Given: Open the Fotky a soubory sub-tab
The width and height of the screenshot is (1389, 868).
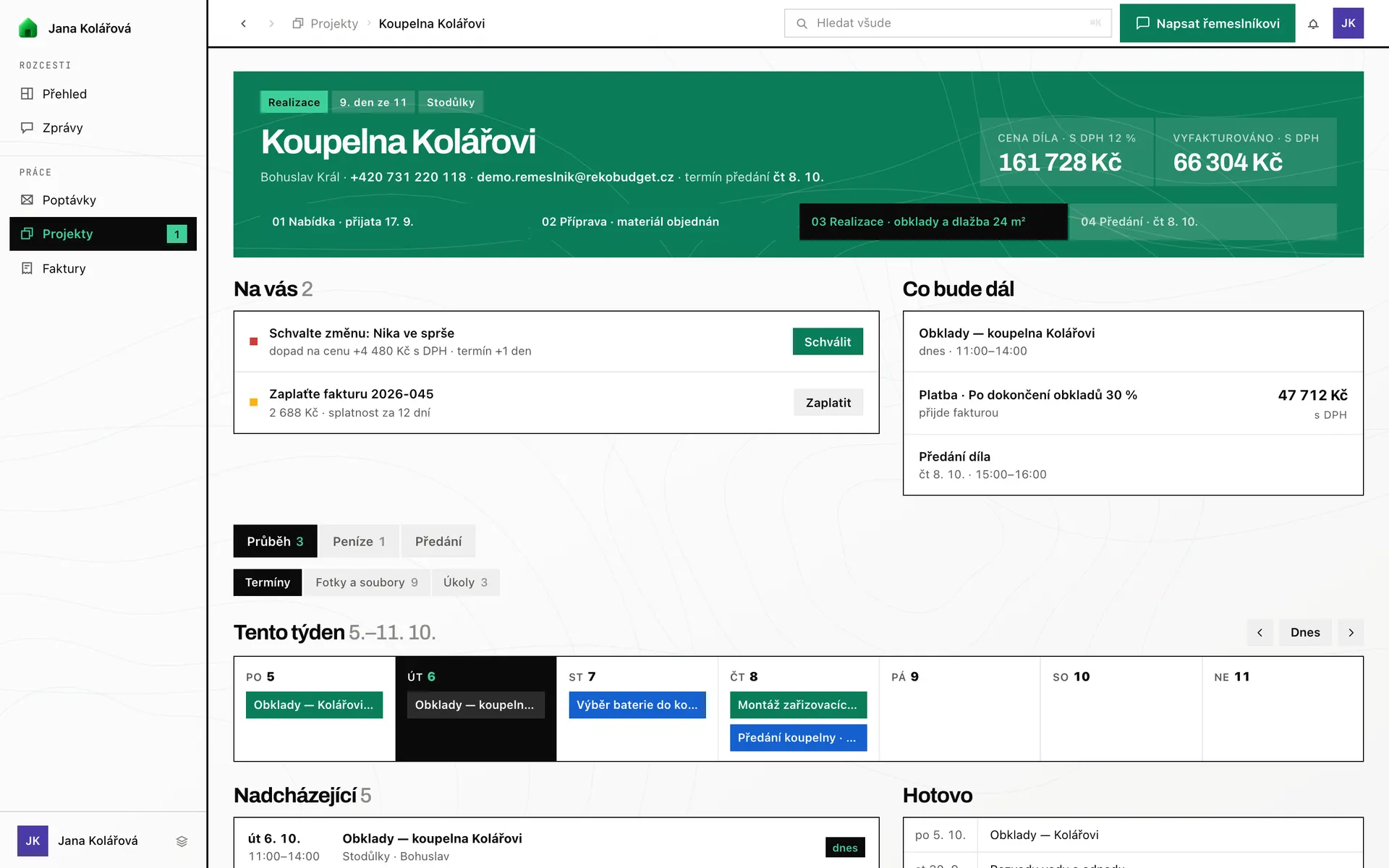Looking at the screenshot, I should coord(366,582).
